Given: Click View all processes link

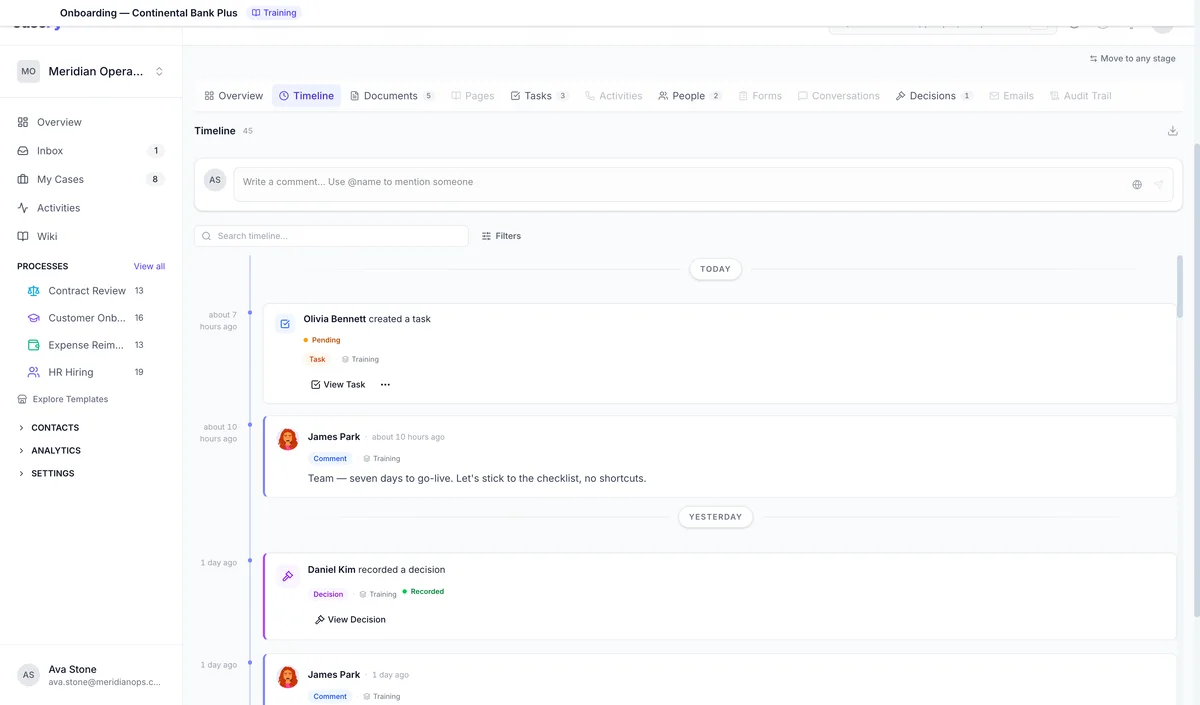Looking at the screenshot, I should pyautogui.click(x=149, y=267).
